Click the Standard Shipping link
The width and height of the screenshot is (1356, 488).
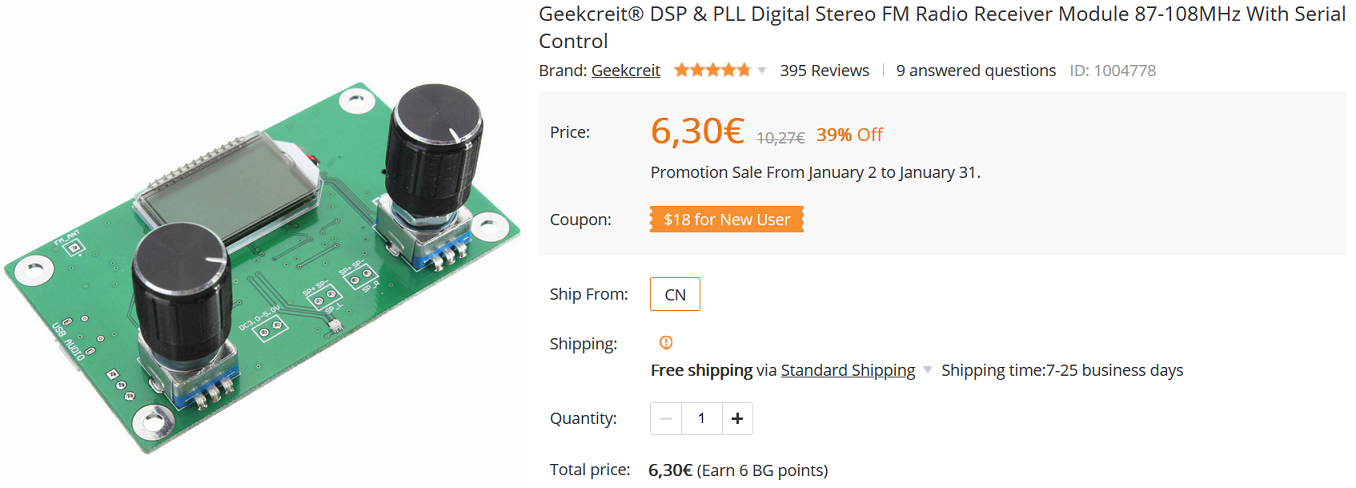(847, 370)
